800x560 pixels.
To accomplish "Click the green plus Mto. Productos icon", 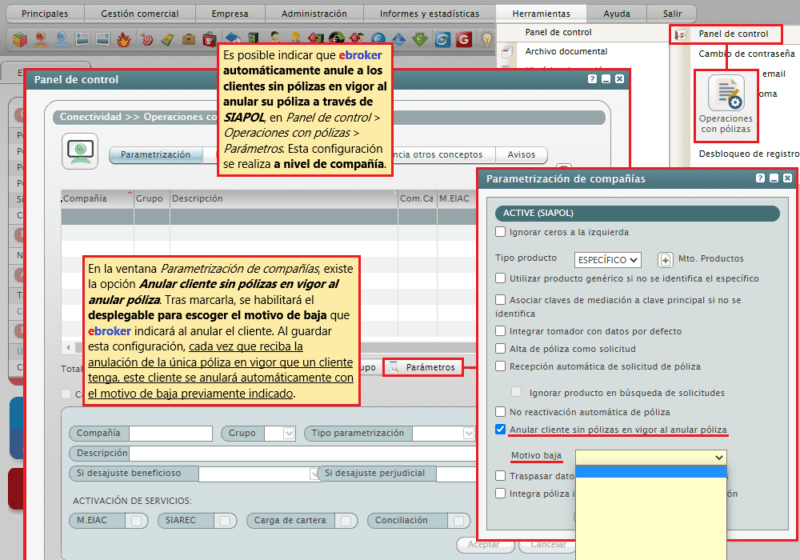I will 665,260.
